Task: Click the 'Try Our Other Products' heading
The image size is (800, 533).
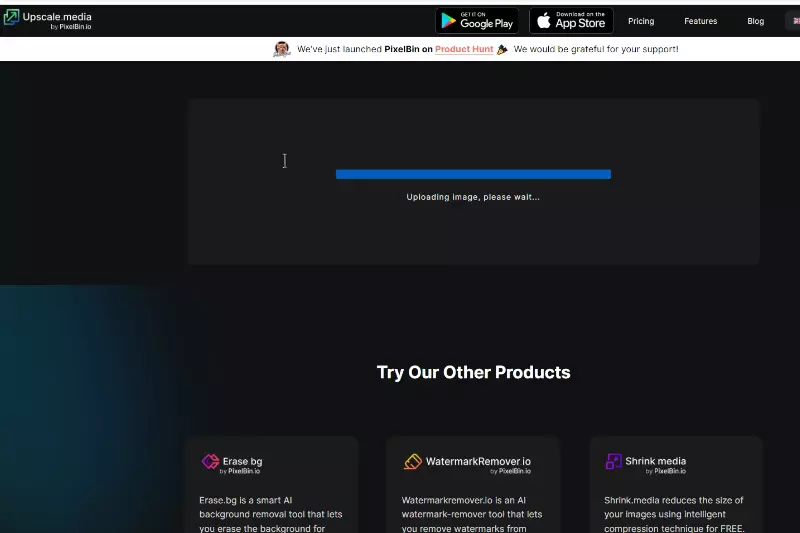Action: coord(473,372)
